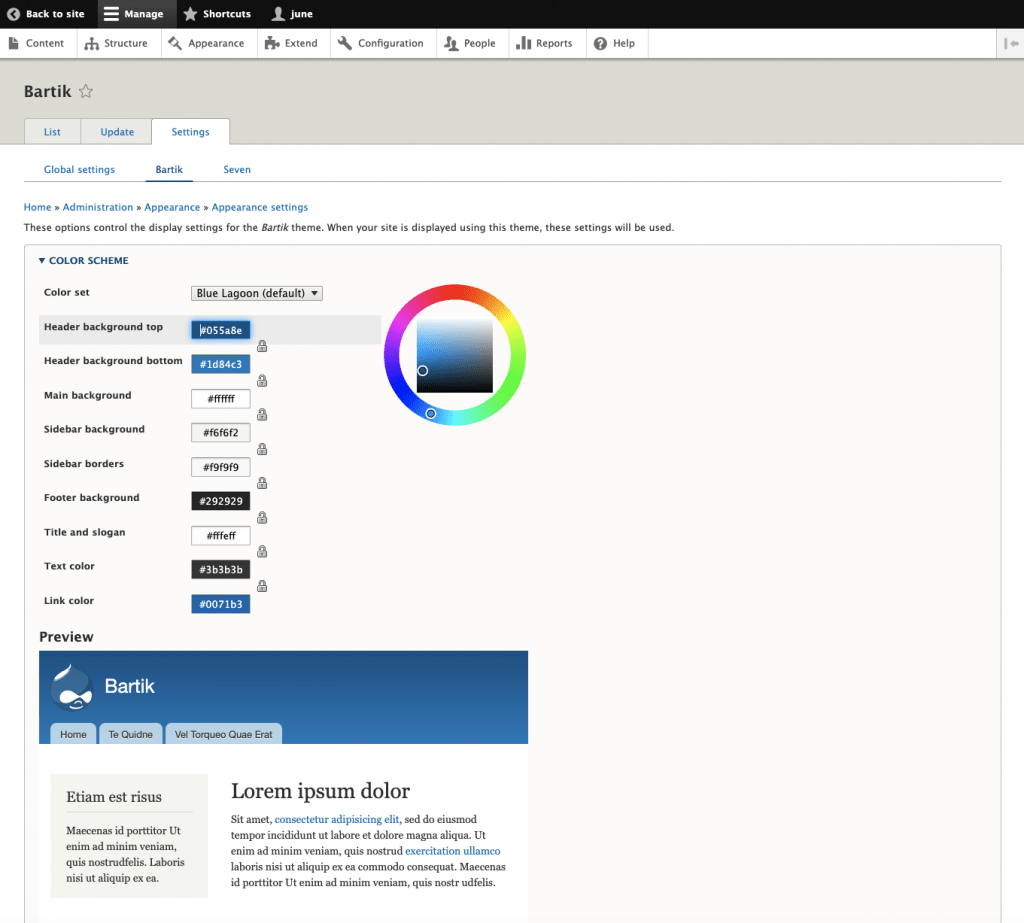
Task: Click exercitation ullamco preview link
Action: [x=453, y=851]
